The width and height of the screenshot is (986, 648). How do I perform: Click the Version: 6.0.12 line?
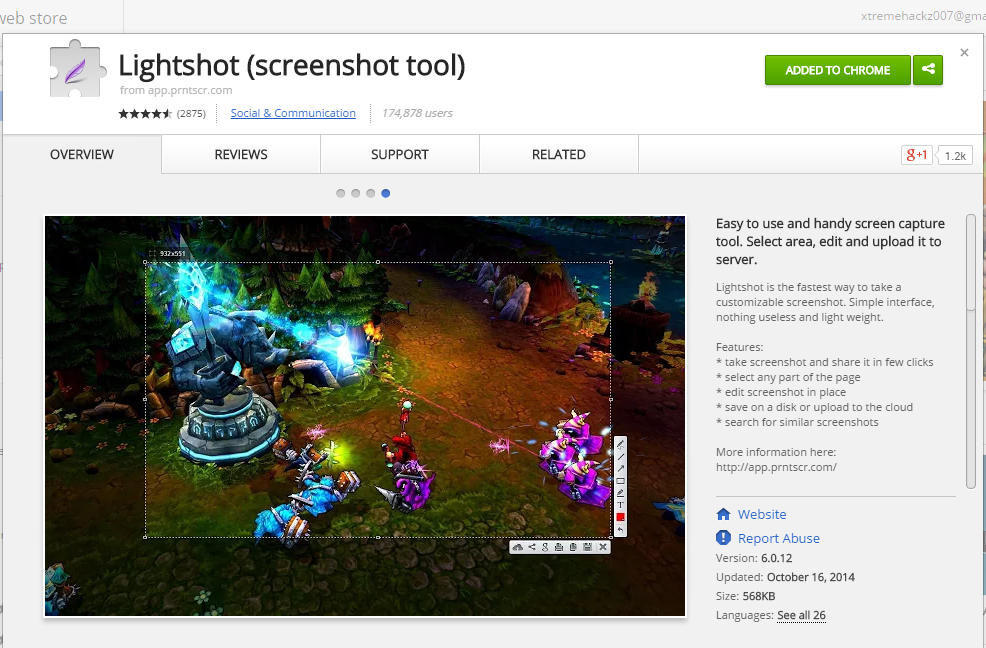pyautogui.click(x=754, y=558)
